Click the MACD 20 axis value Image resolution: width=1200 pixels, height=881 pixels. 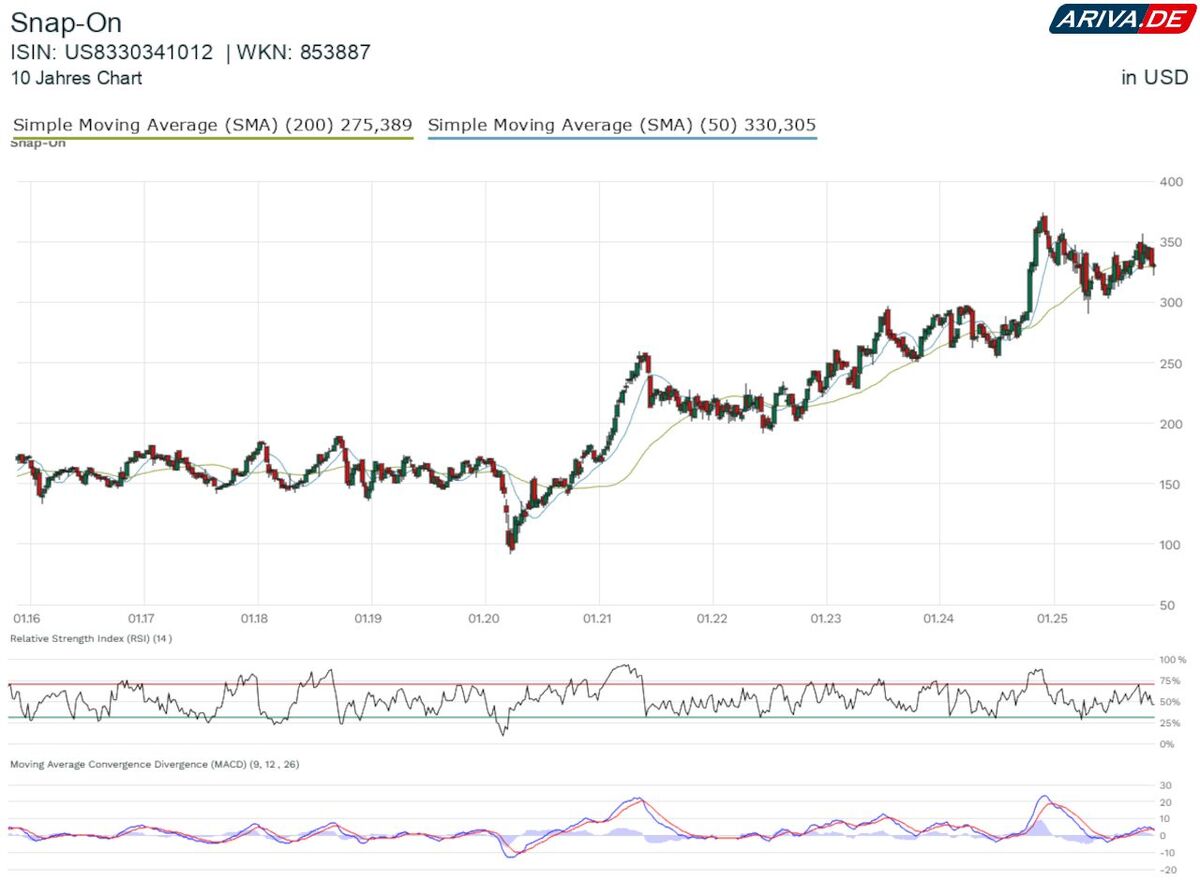click(1166, 802)
